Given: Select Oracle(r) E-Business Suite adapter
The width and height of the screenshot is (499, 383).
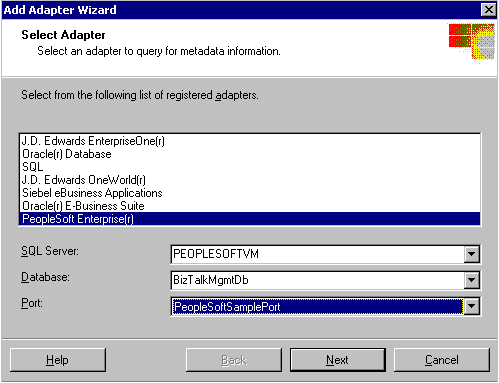Looking at the screenshot, I should (x=250, y=206).
